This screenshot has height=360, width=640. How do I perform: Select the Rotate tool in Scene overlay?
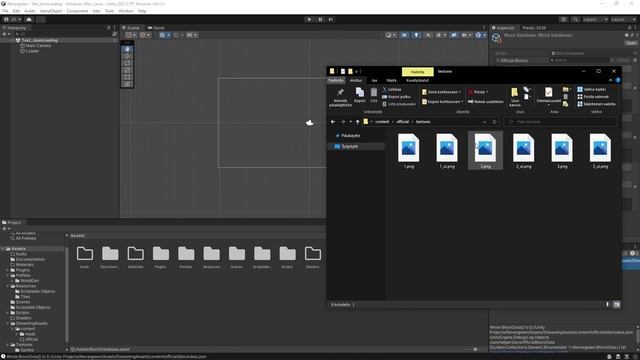[x=127, y=63]
